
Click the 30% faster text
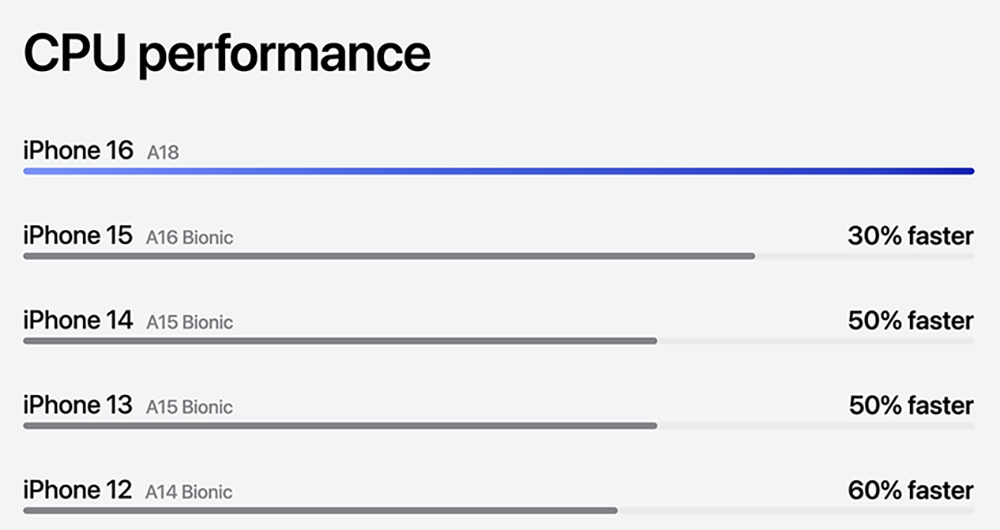point(910,236)
